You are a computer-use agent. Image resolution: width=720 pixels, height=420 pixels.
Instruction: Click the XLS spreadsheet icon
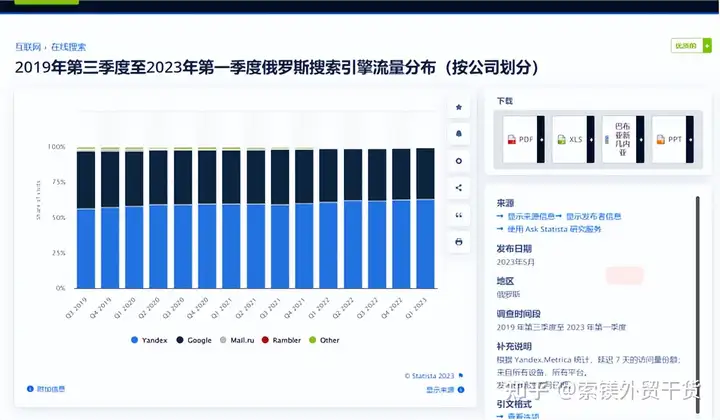tap(561, 140)
